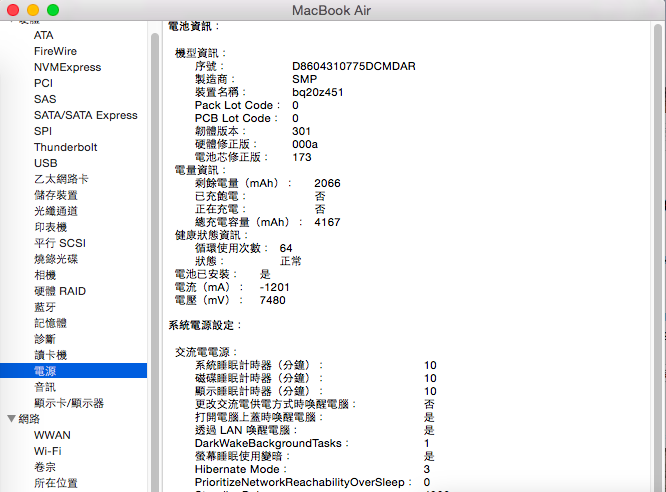666x492 pixels.
Task: Select Wi-Fi in the sidebar
Action: coord(48,451)
